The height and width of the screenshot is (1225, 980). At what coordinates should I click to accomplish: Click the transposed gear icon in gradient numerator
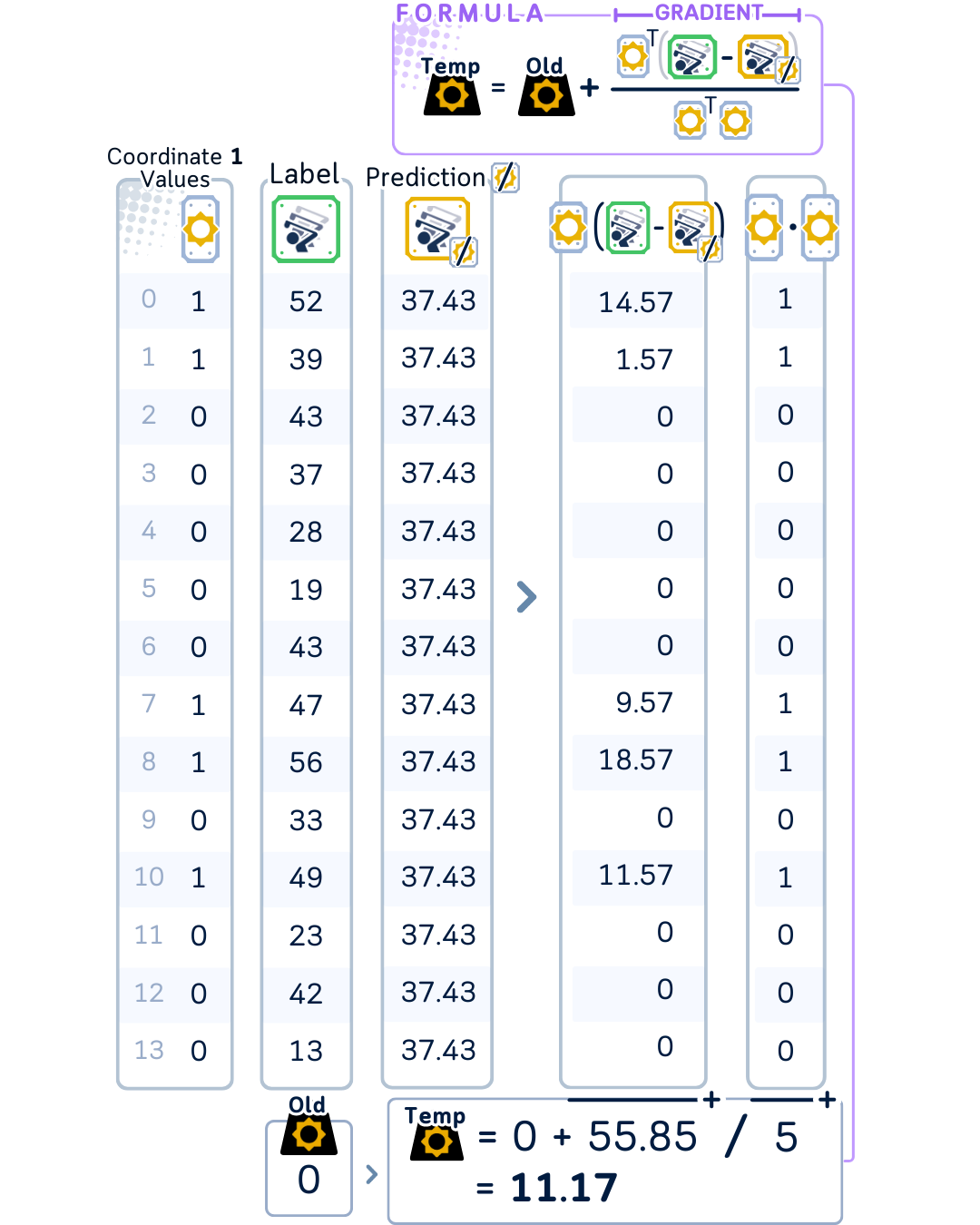pyautogui.click(x=633, y=56)
